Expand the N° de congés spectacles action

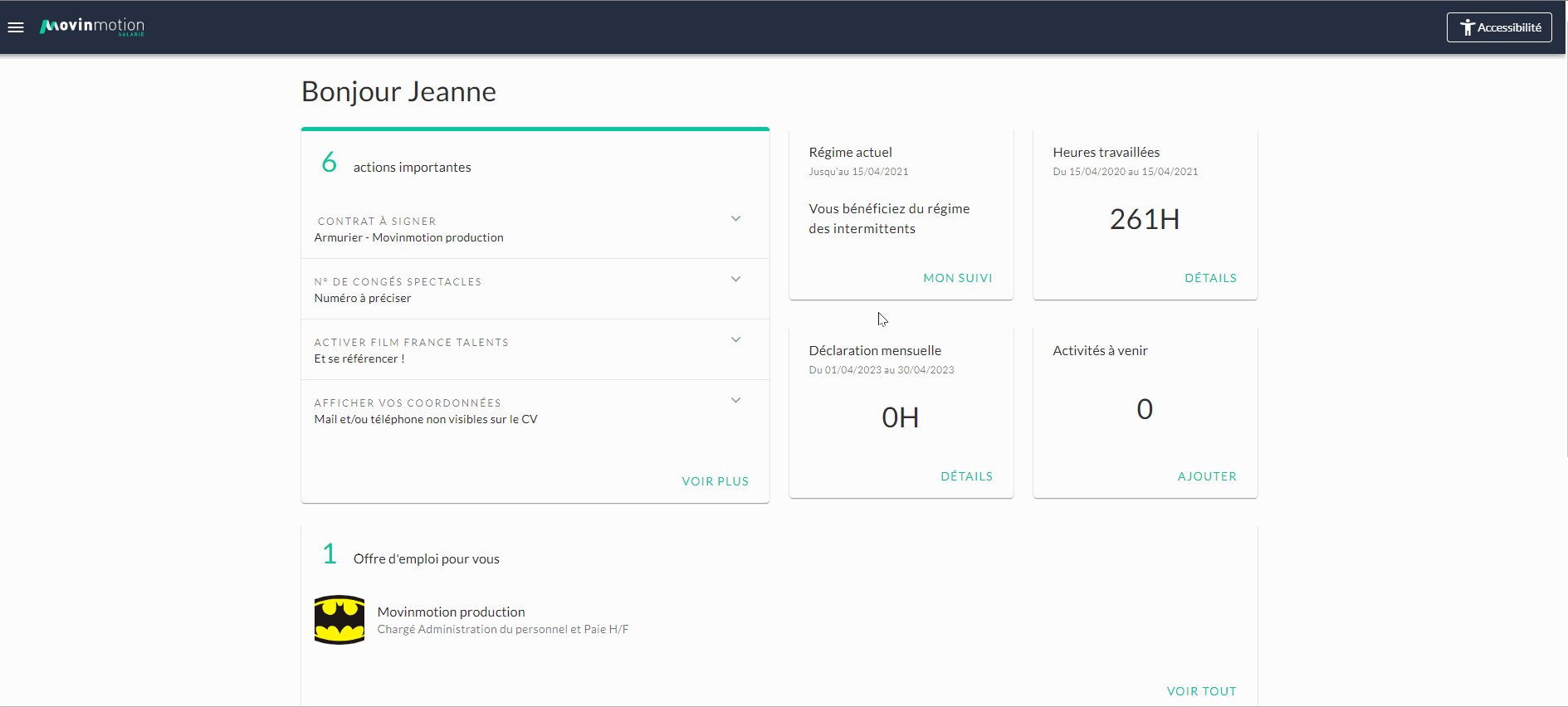735,280
